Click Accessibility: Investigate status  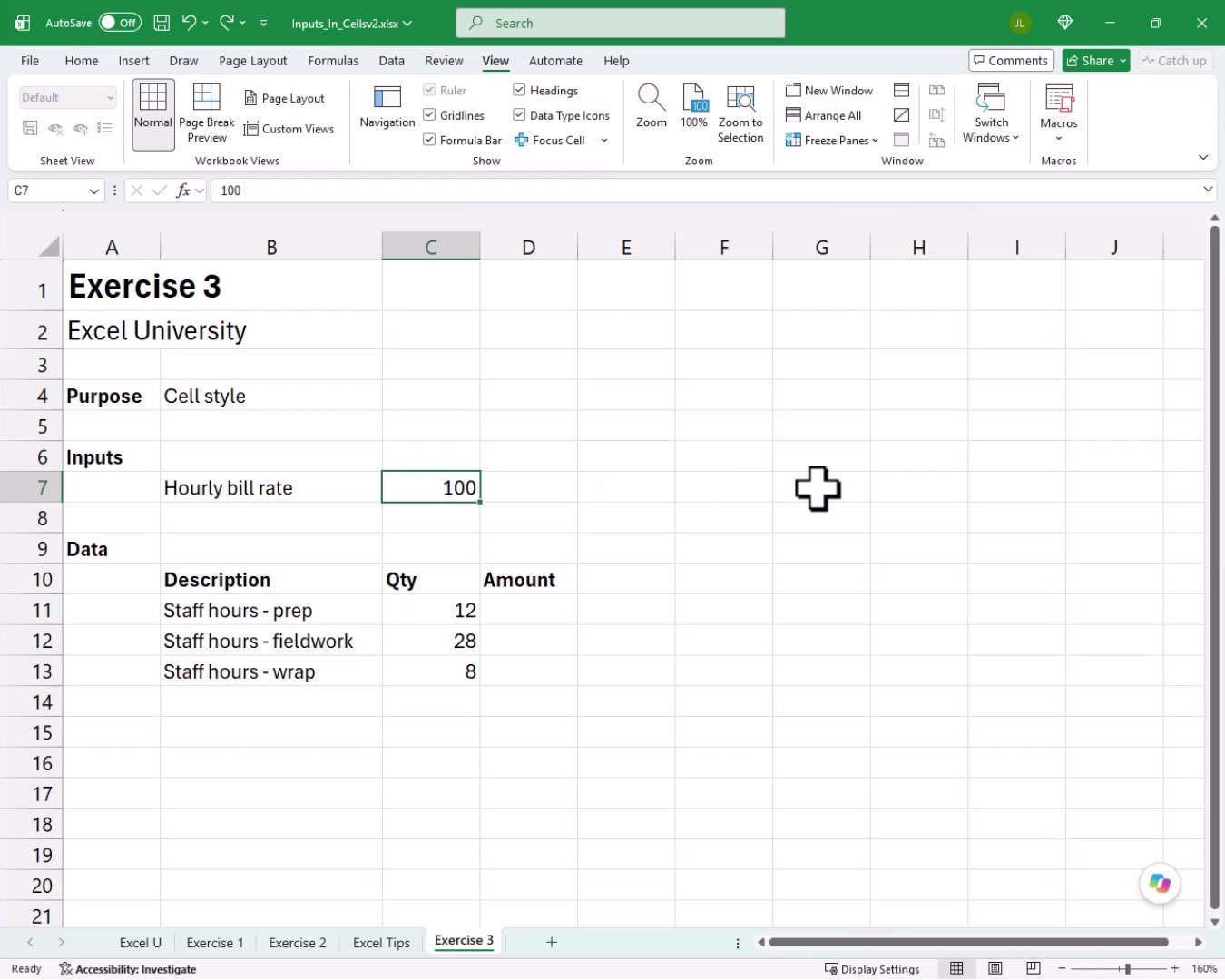pos(128,969)
